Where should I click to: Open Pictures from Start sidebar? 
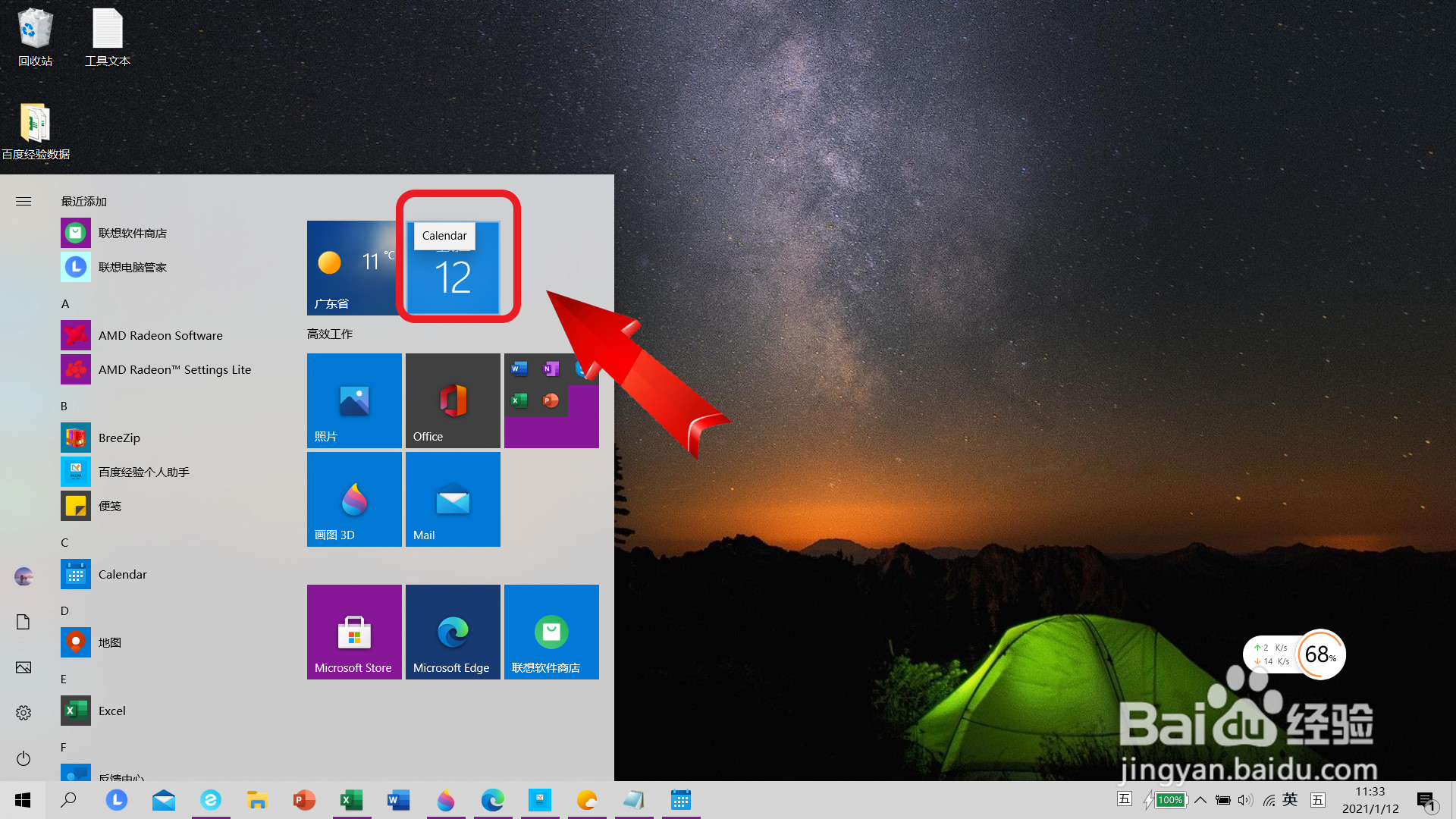tap(24, 667)
